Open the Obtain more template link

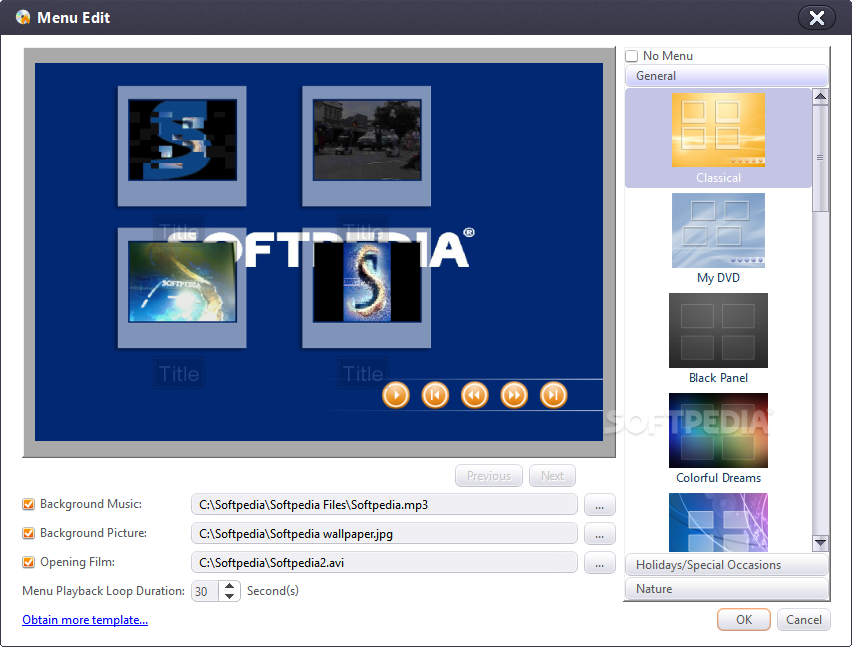(x=85, y=620)
